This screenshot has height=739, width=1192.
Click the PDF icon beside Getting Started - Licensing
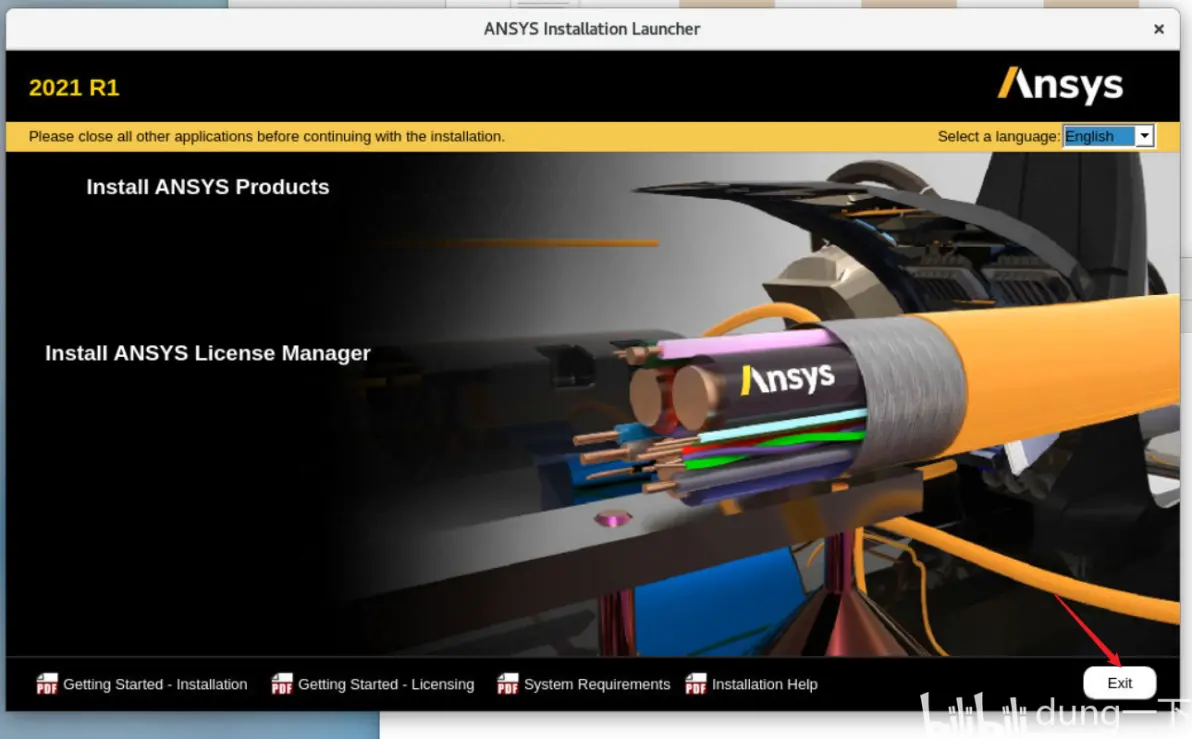point(282,684)
